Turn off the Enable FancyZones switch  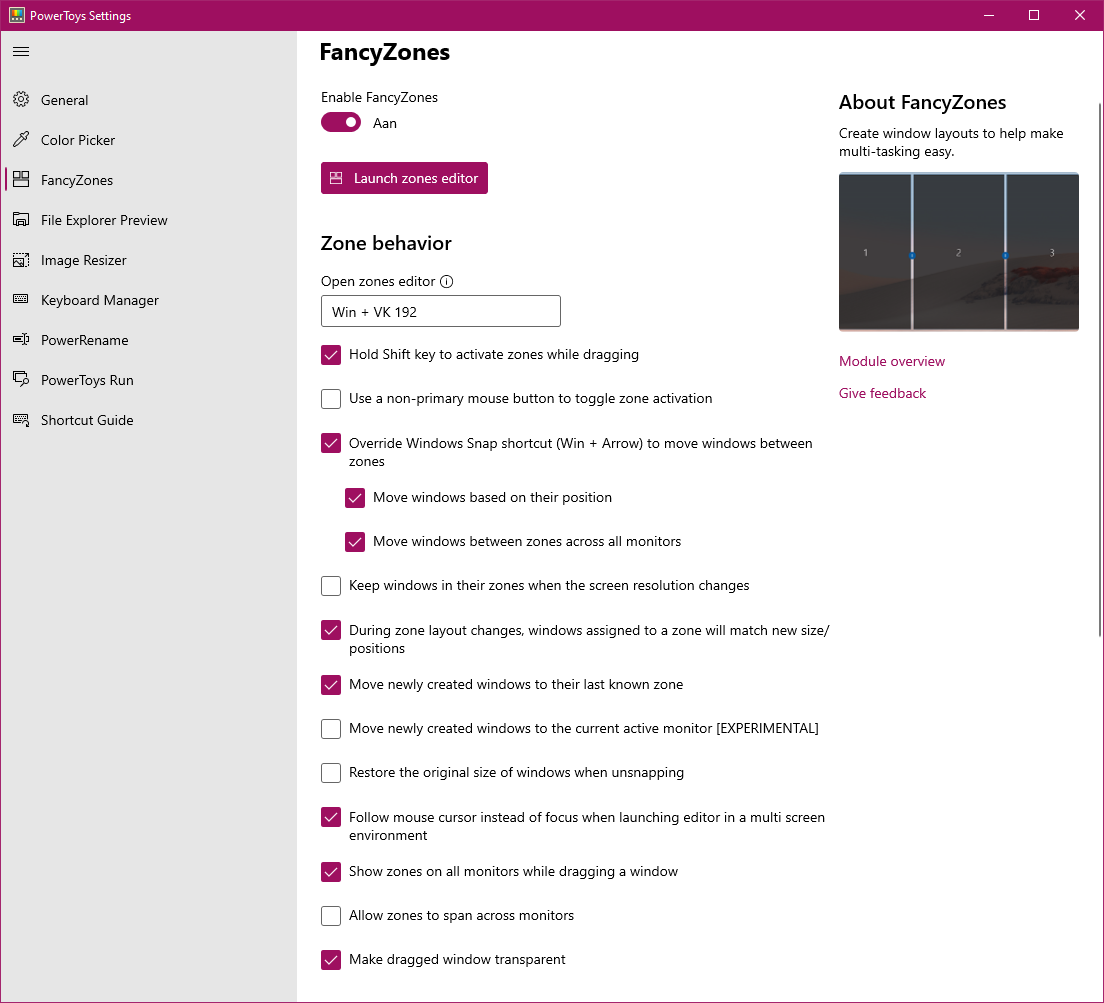click(x=341, y=122)
